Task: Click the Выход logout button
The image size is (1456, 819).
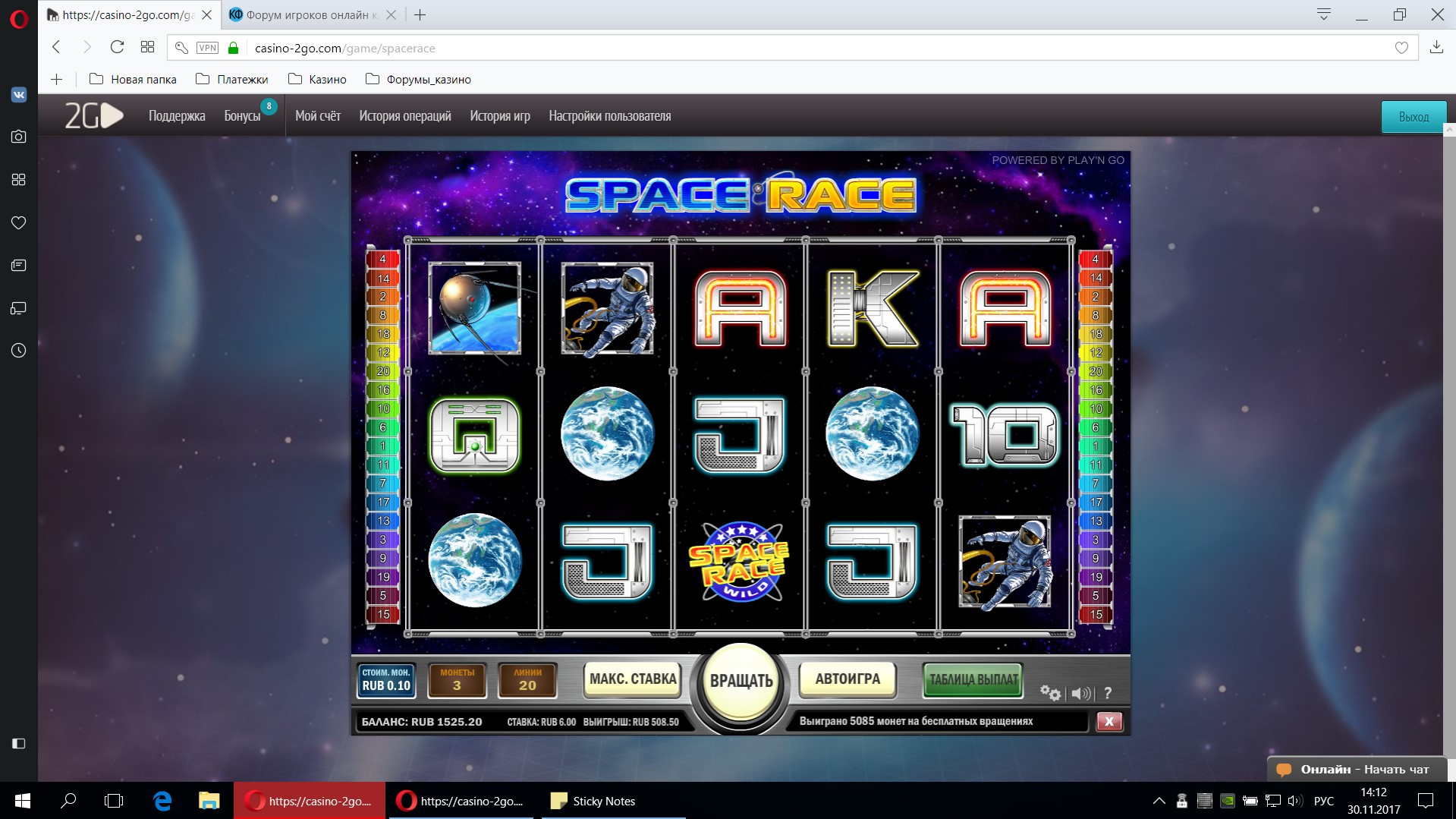Action: (1414, 117)
